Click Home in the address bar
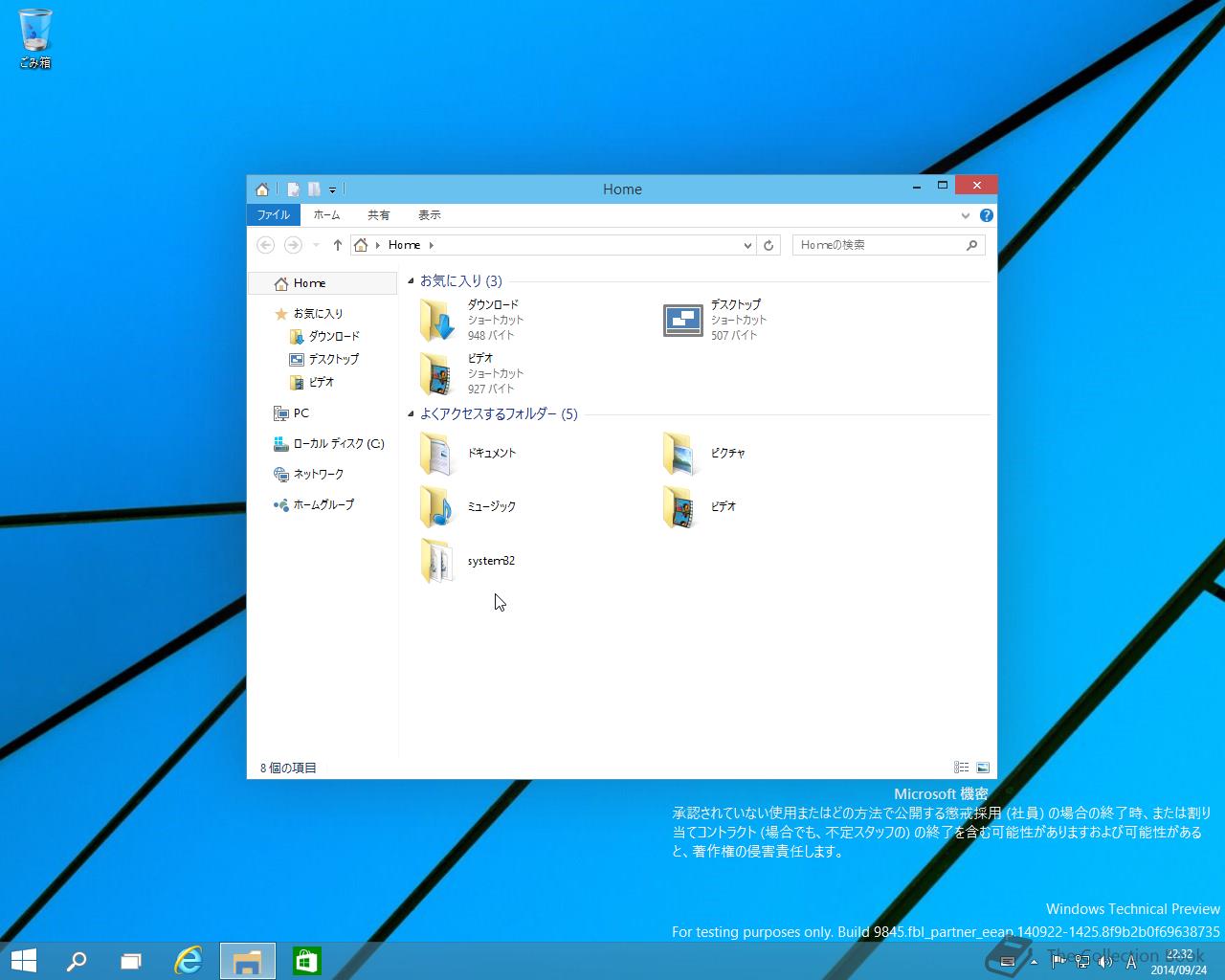 click(404, 245)
